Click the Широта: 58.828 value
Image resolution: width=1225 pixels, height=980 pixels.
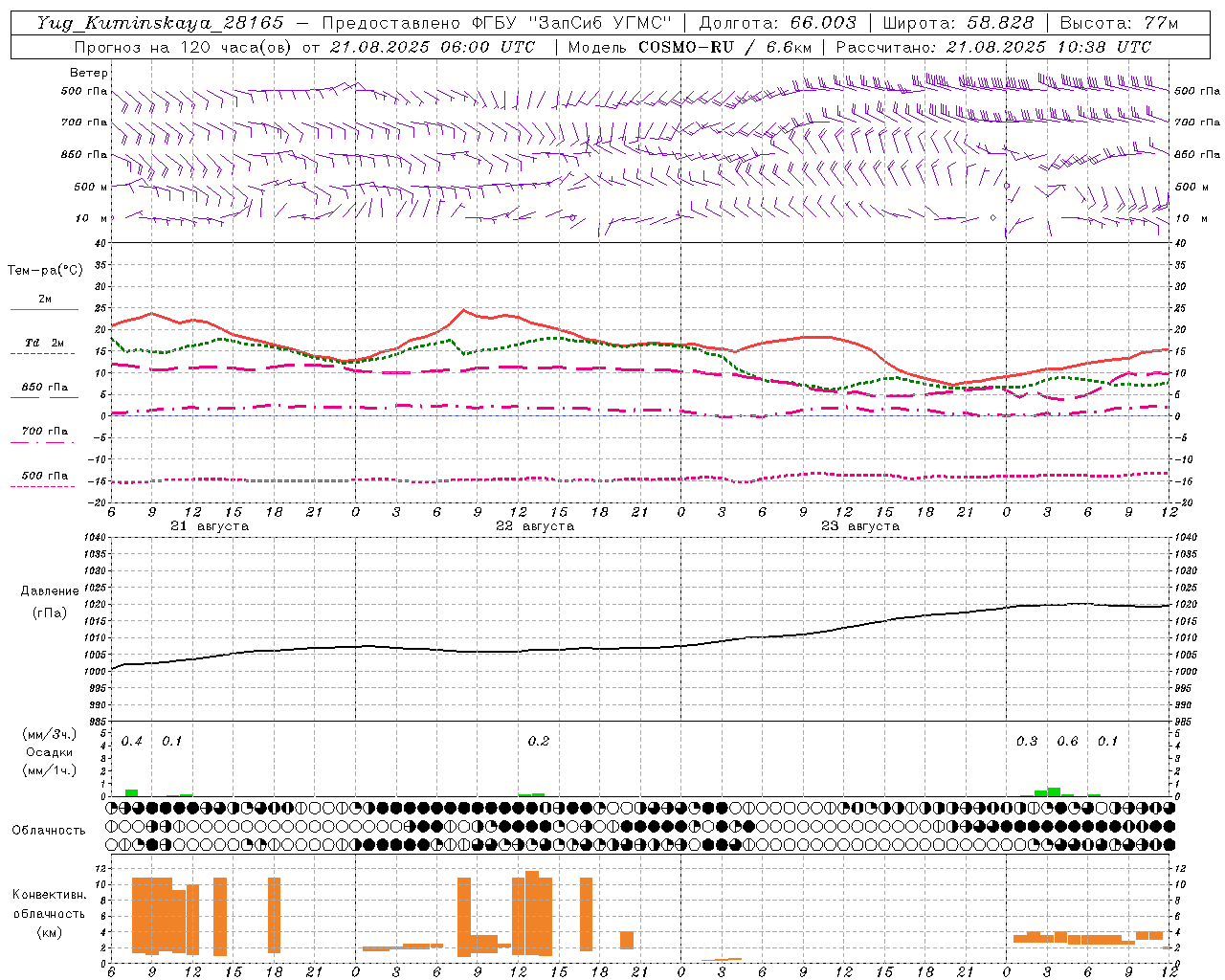958,23
